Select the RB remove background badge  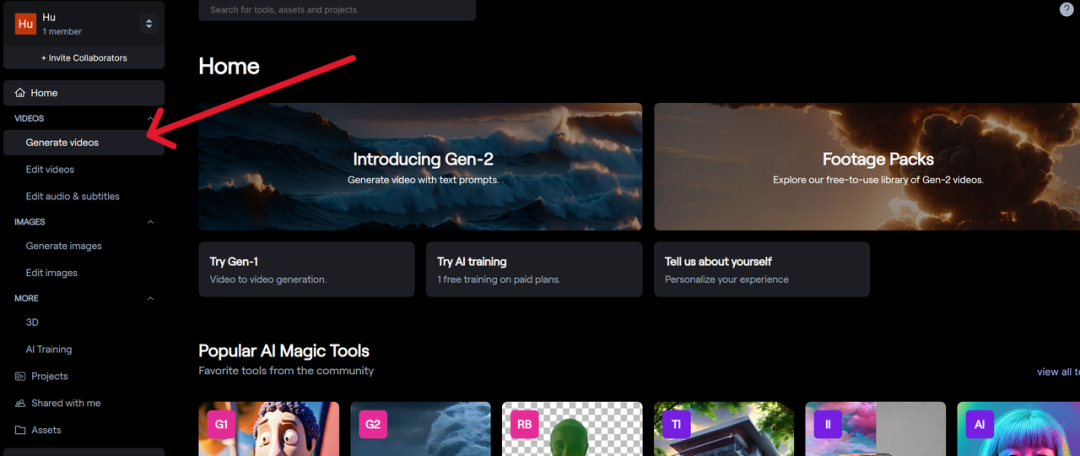[x=525, y=424]
